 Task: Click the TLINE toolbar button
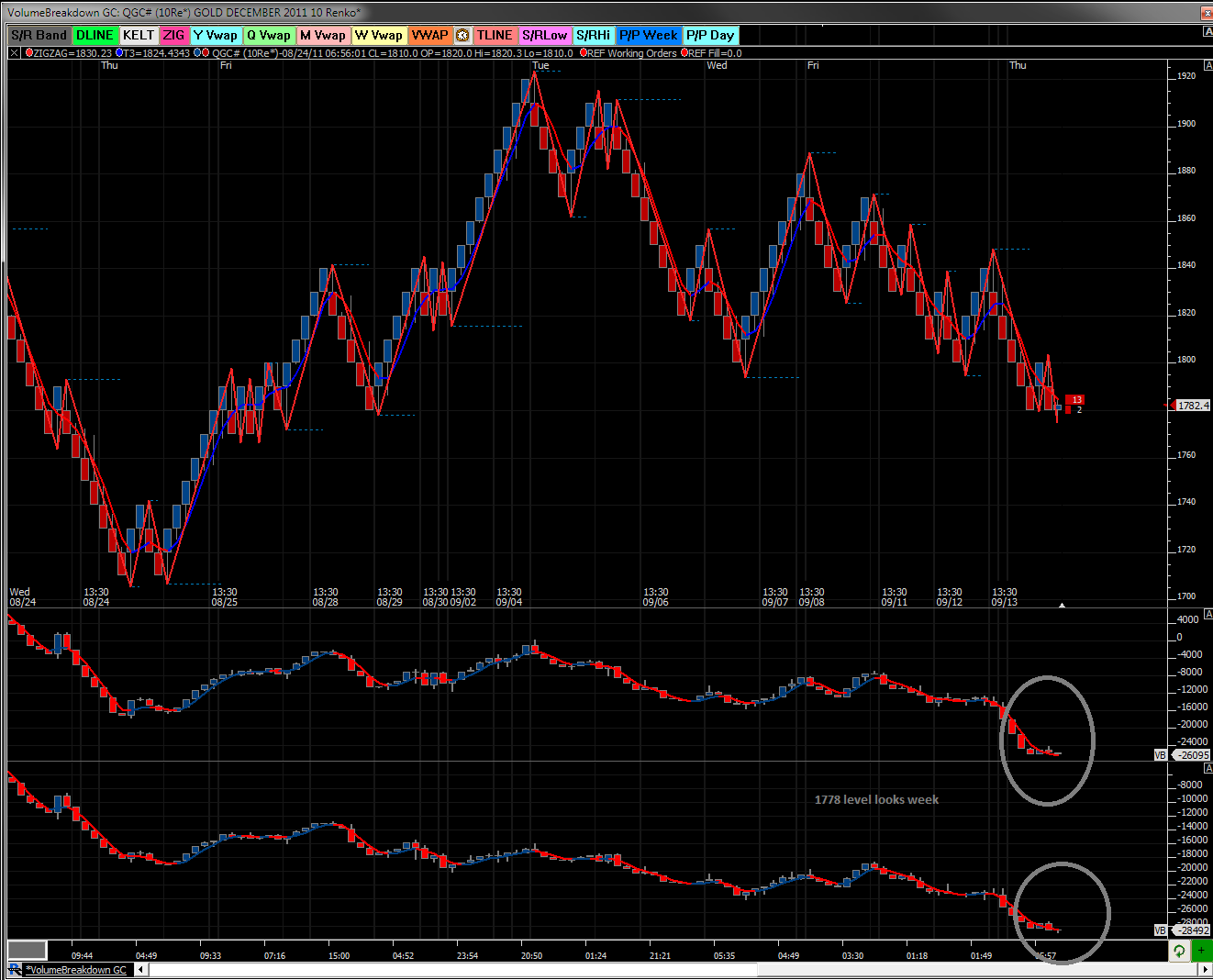[495, 35]
